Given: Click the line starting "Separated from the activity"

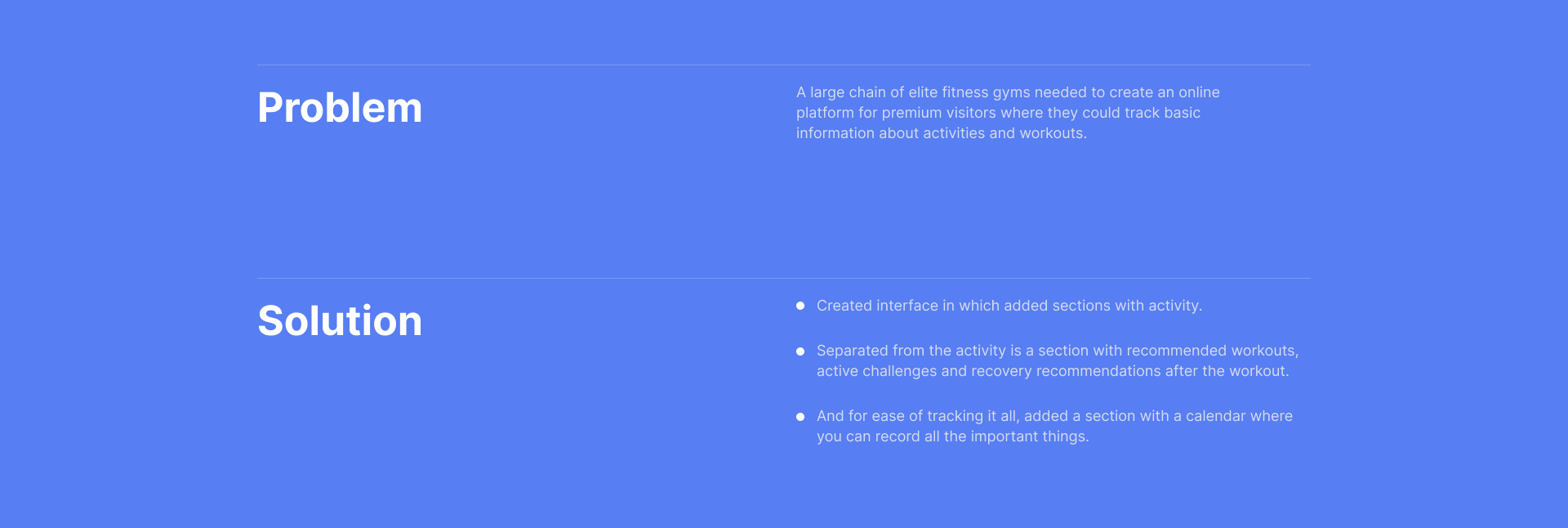Looking at the screenshot, I should coord(1057,351).
